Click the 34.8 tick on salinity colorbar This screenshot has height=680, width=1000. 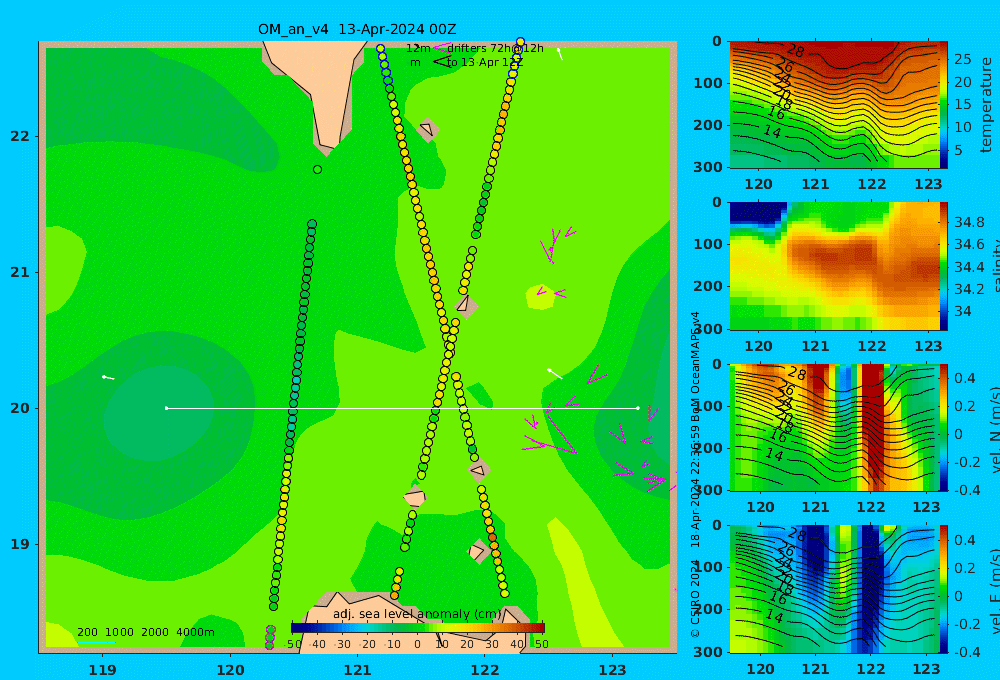point(969,222)
